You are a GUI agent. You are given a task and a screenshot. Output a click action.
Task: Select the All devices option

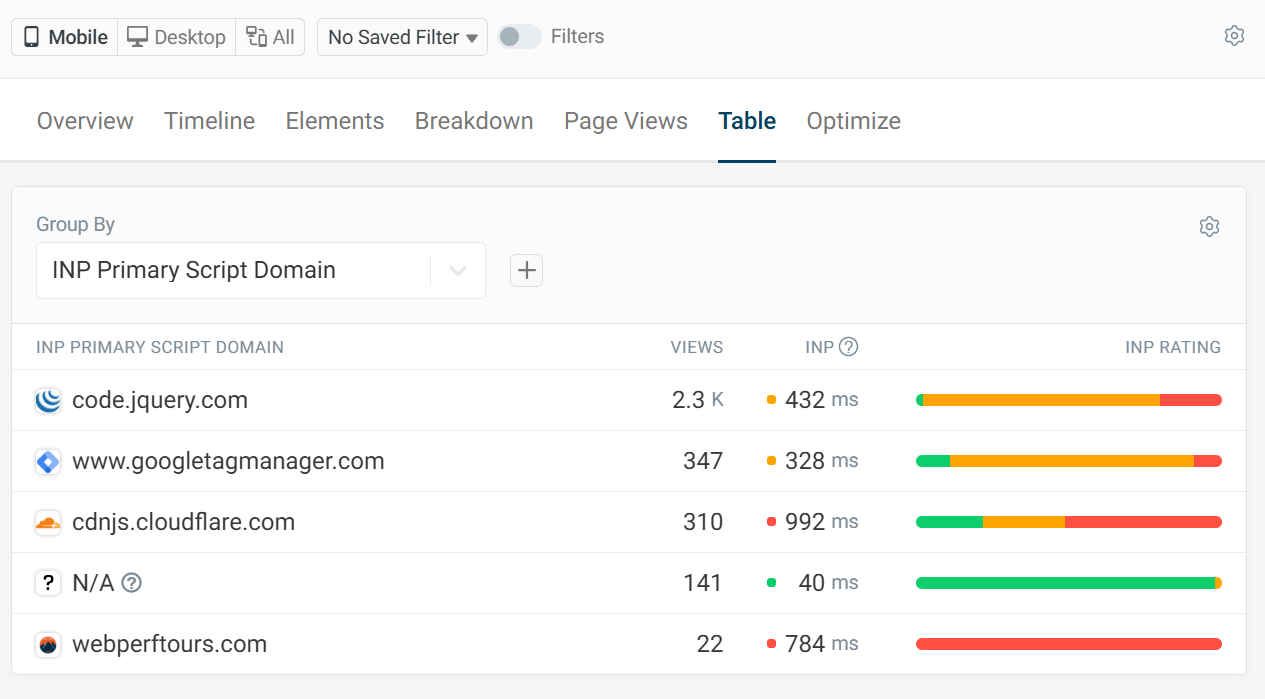click(270, 36)
